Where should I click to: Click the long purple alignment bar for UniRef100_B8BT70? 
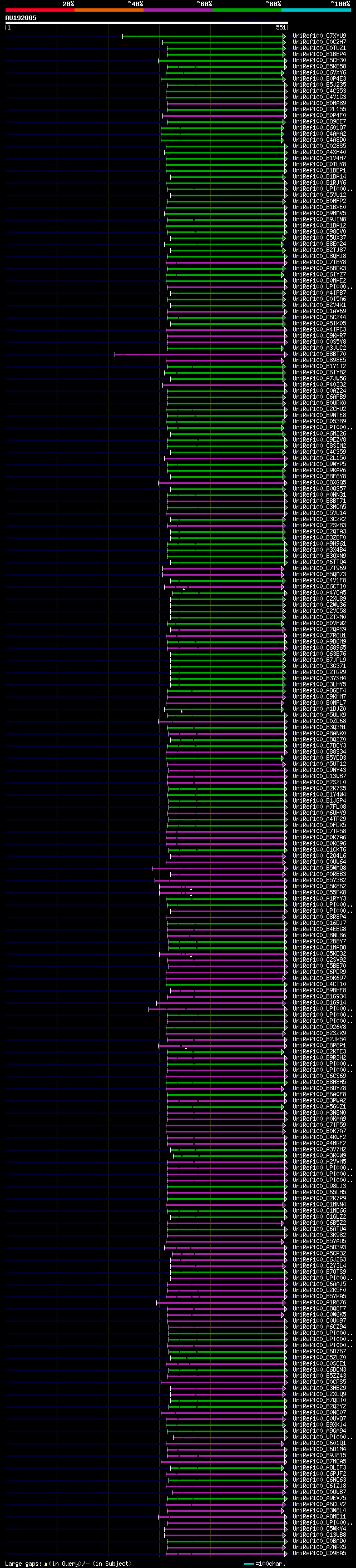(200, 354)
